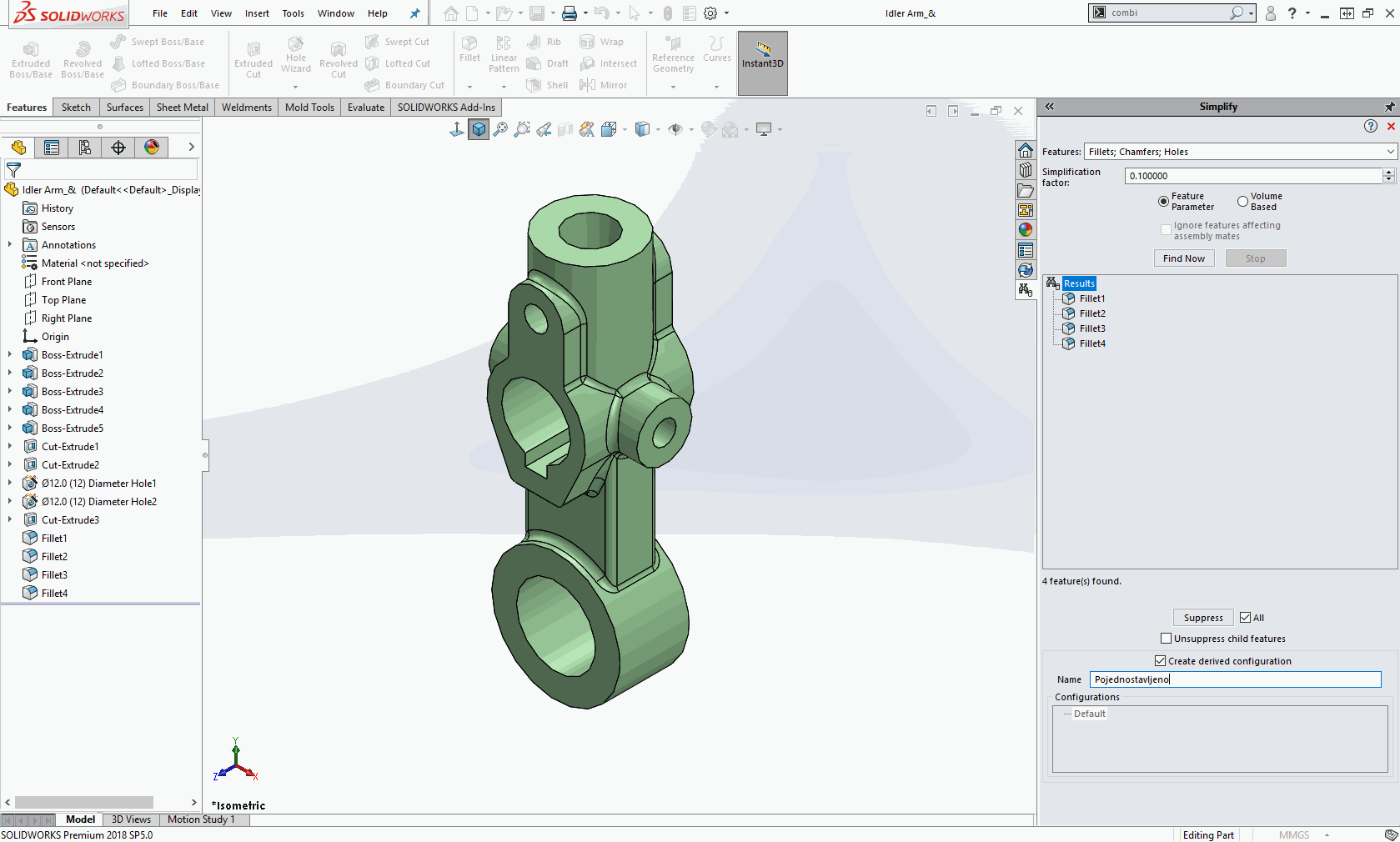Viewport: 1400px width, 842px height.
Task: Click the configuration Name input field
Action: coord(1235,679)
